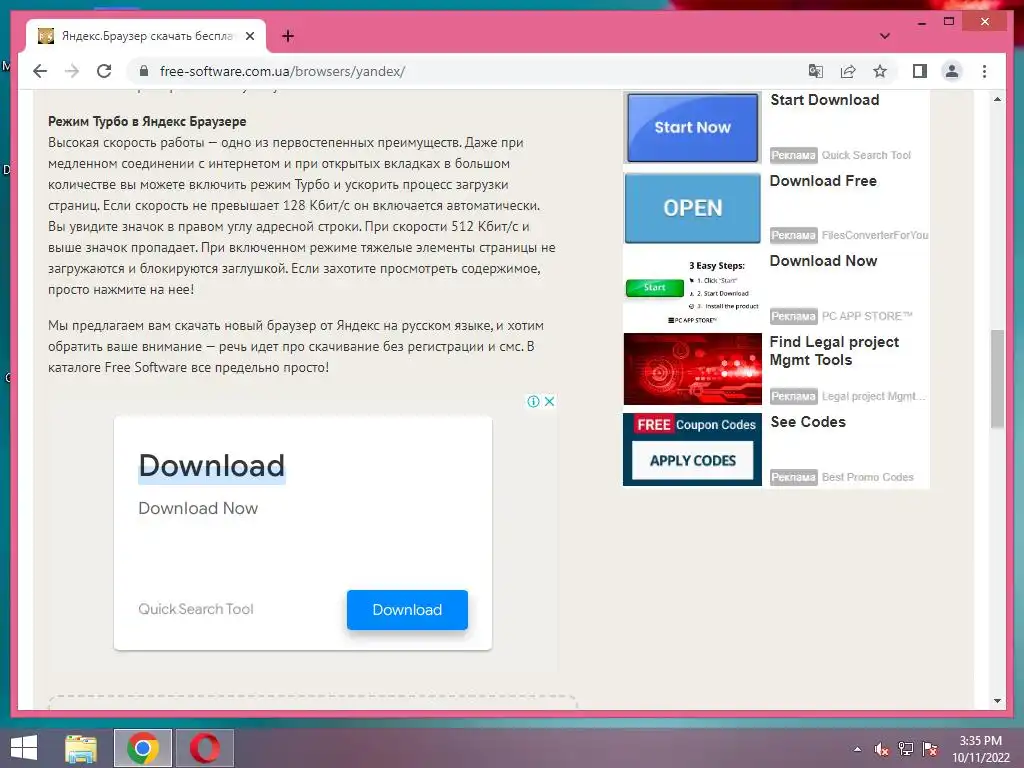1024x768 pixels.
Task: Open the browser side panel
Action: tap(920, 71)
